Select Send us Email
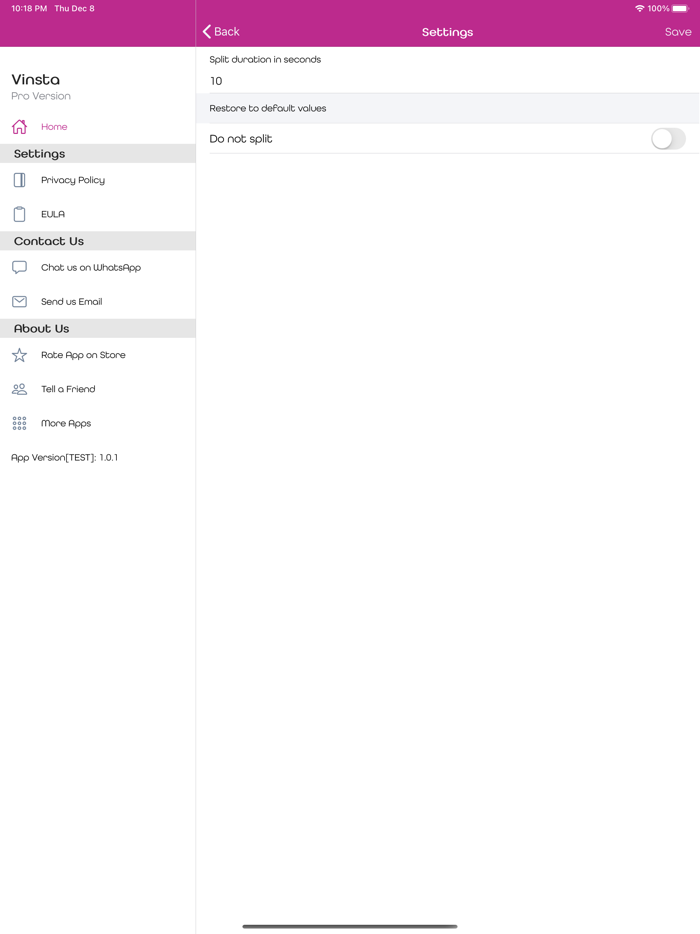700x934 pixels. [x=98, y=301]
